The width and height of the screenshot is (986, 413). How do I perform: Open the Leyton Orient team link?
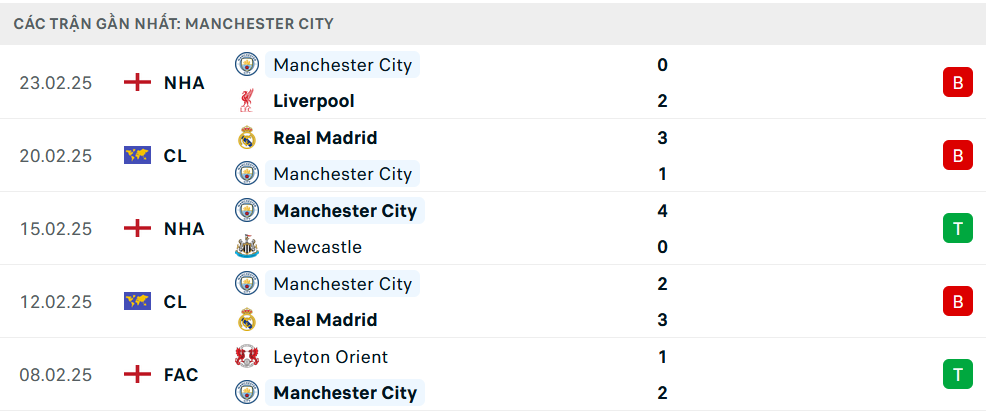pos(330,357)
